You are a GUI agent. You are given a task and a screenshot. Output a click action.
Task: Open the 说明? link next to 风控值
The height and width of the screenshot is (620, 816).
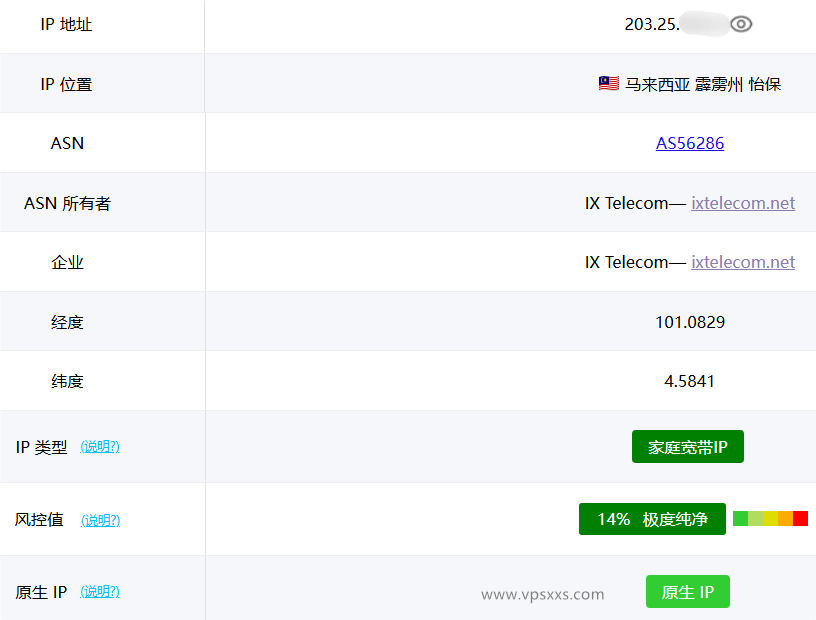[x=100, y=520]
